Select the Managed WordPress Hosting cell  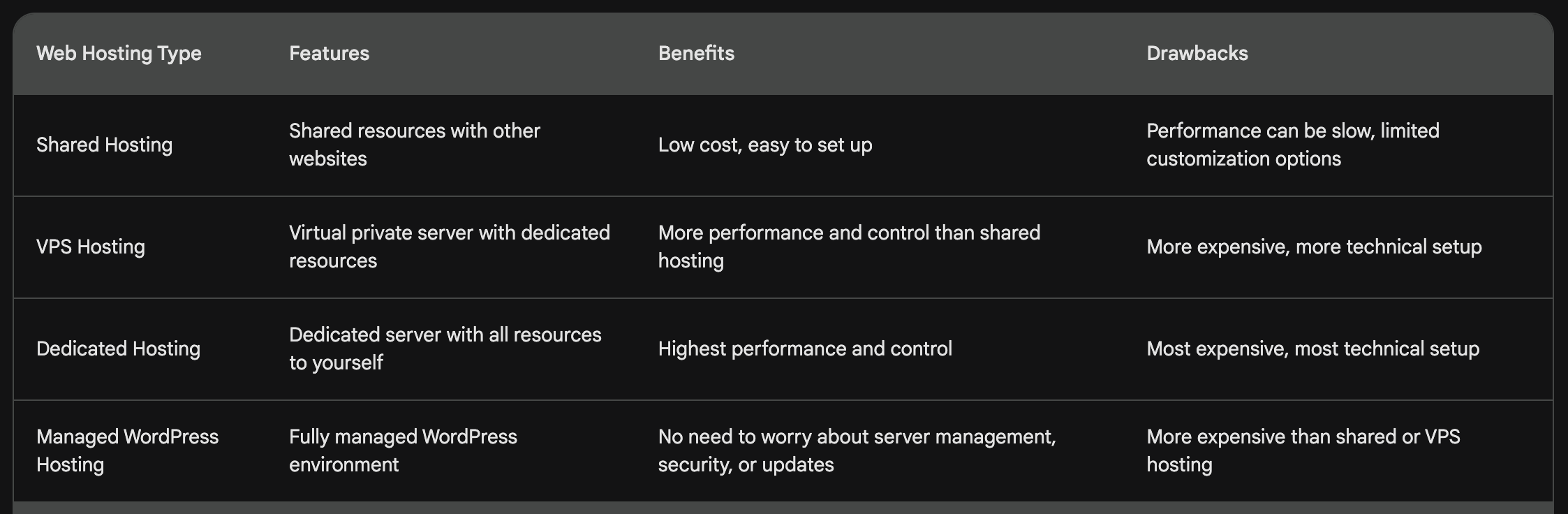tap(127, 451)
